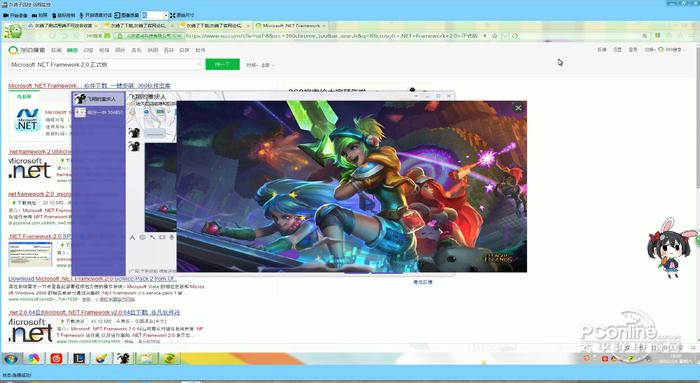Image resolution: width=700 pixels, height=383 pixels.
Task: Open the '.net 2.0 64' download result link
Action: click(94, 312)
